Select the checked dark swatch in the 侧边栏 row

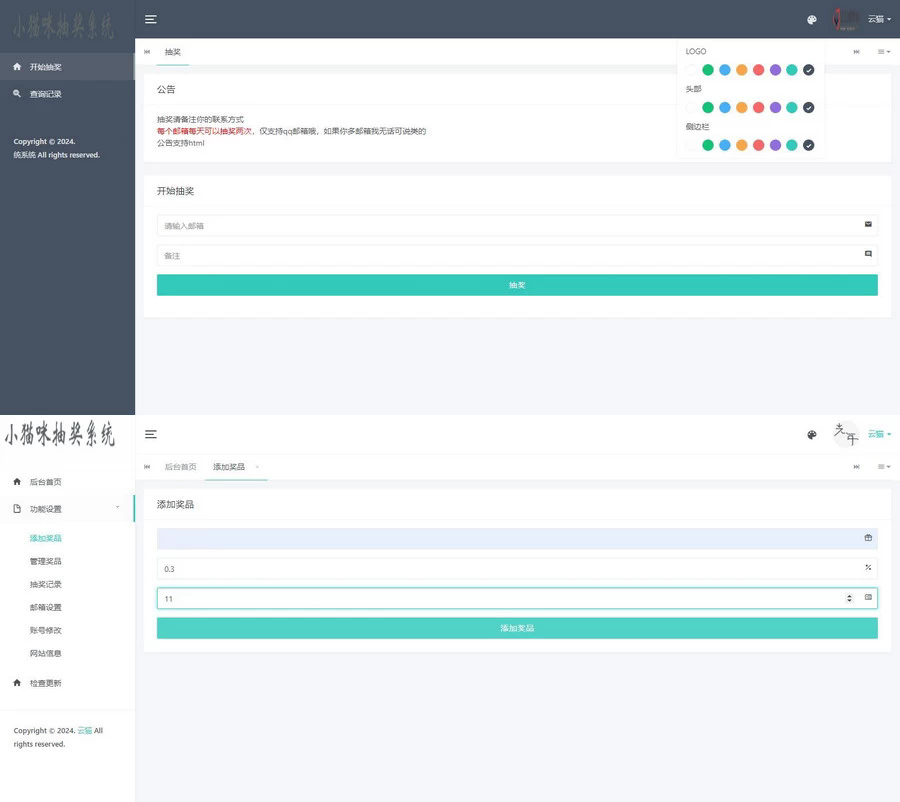click(808, 145)
